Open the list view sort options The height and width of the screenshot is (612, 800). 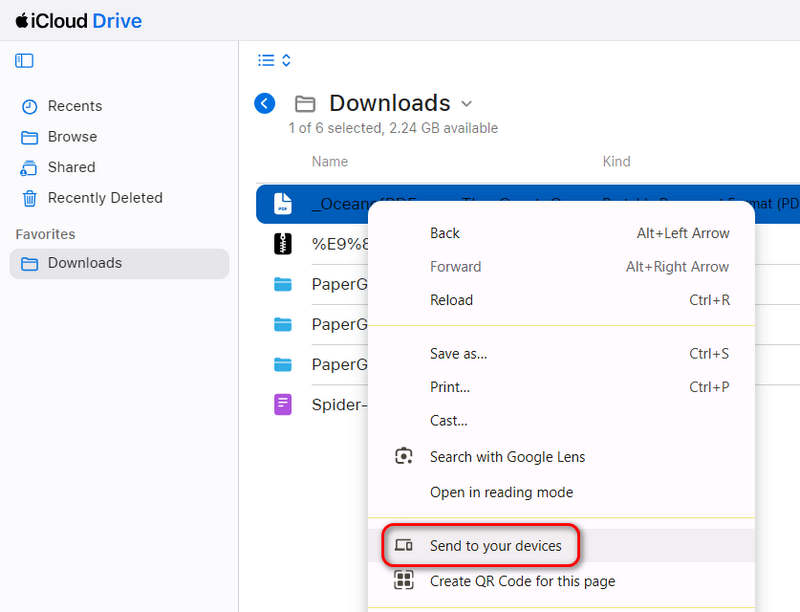click(274, 61)
